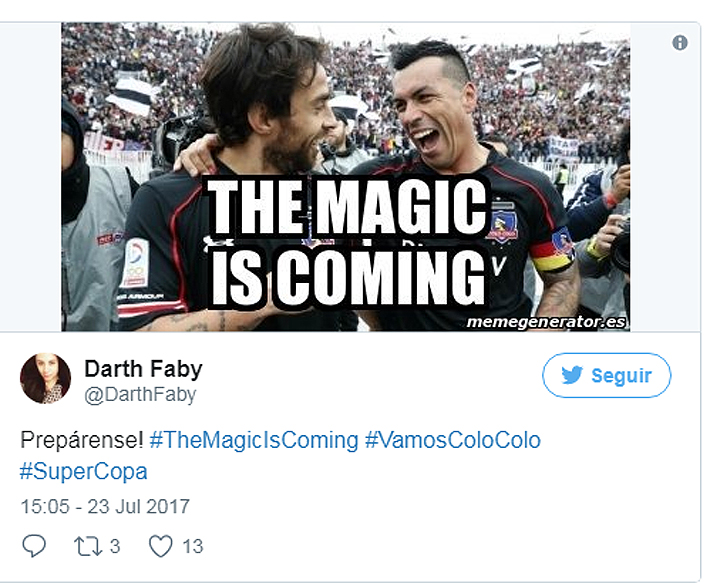The width and height of the screenshot is (710, 583).
Task: Click the Darth Faby display name
Action: coord(143,368)
